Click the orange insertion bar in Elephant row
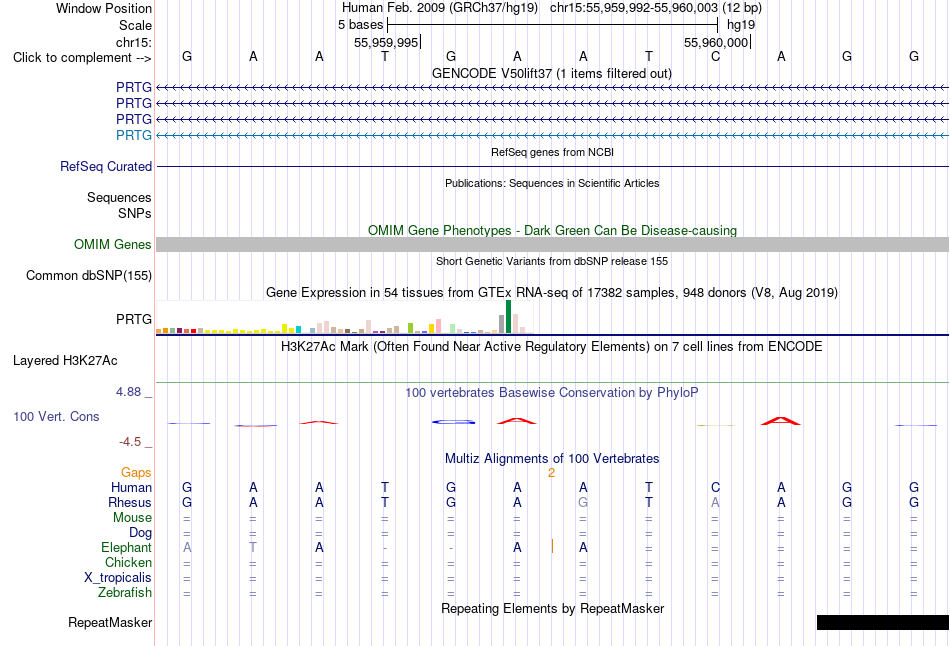Screen dimensions: 950x646 pyautogui.click(x=552, y=547)
